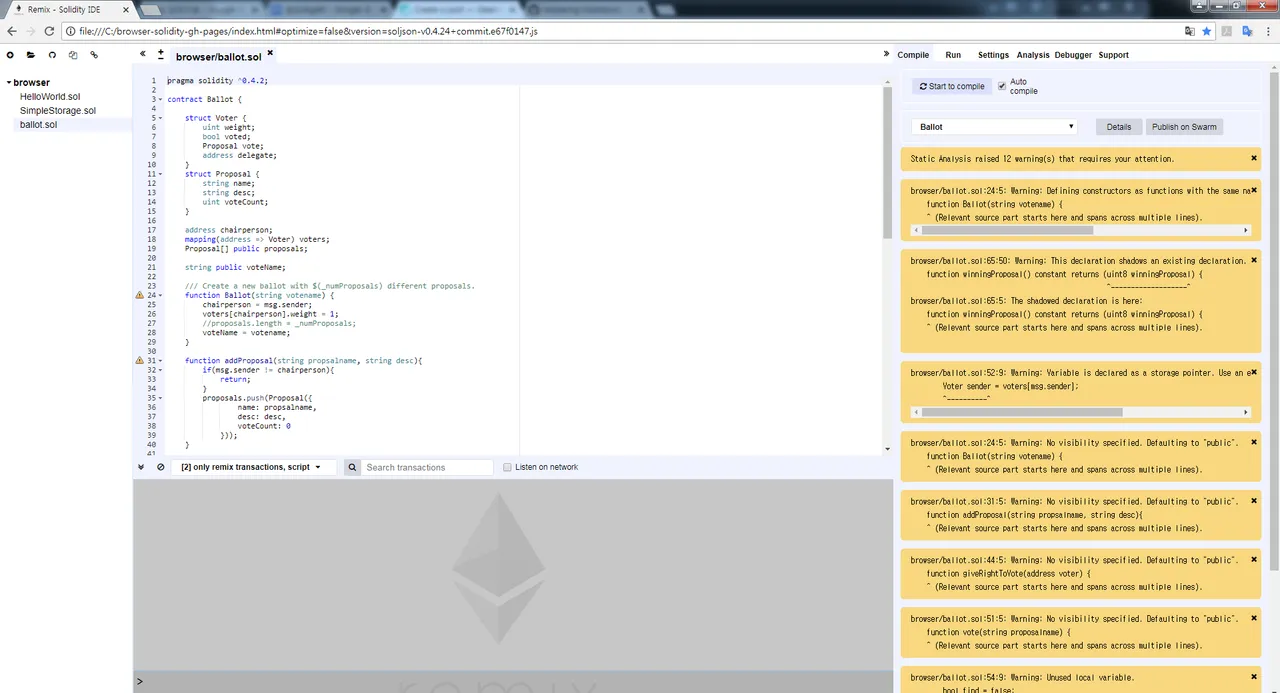Screen dimensions: 1280x693
Task: Click the Details button
Action: coord(1119,127)
